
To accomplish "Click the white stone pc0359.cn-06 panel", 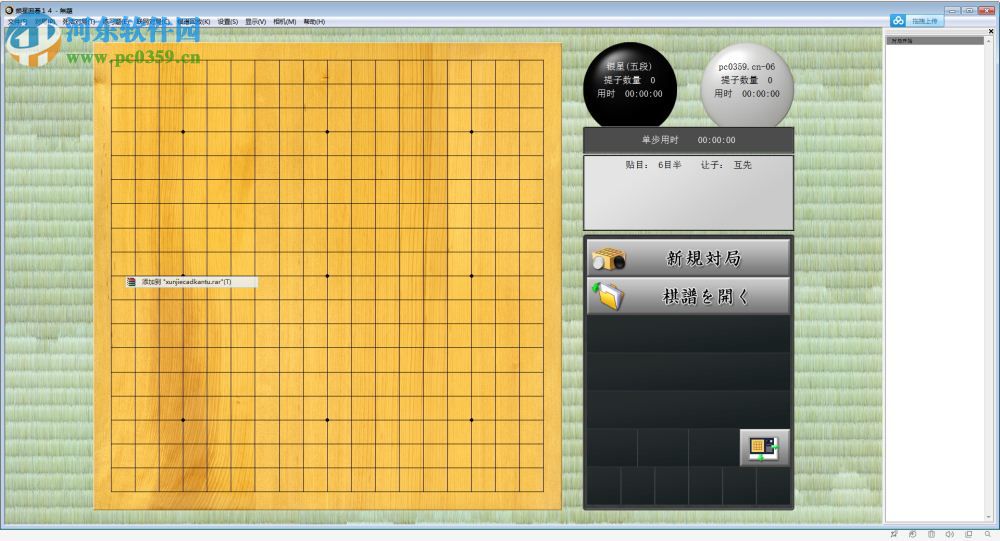I will point(747,84).
